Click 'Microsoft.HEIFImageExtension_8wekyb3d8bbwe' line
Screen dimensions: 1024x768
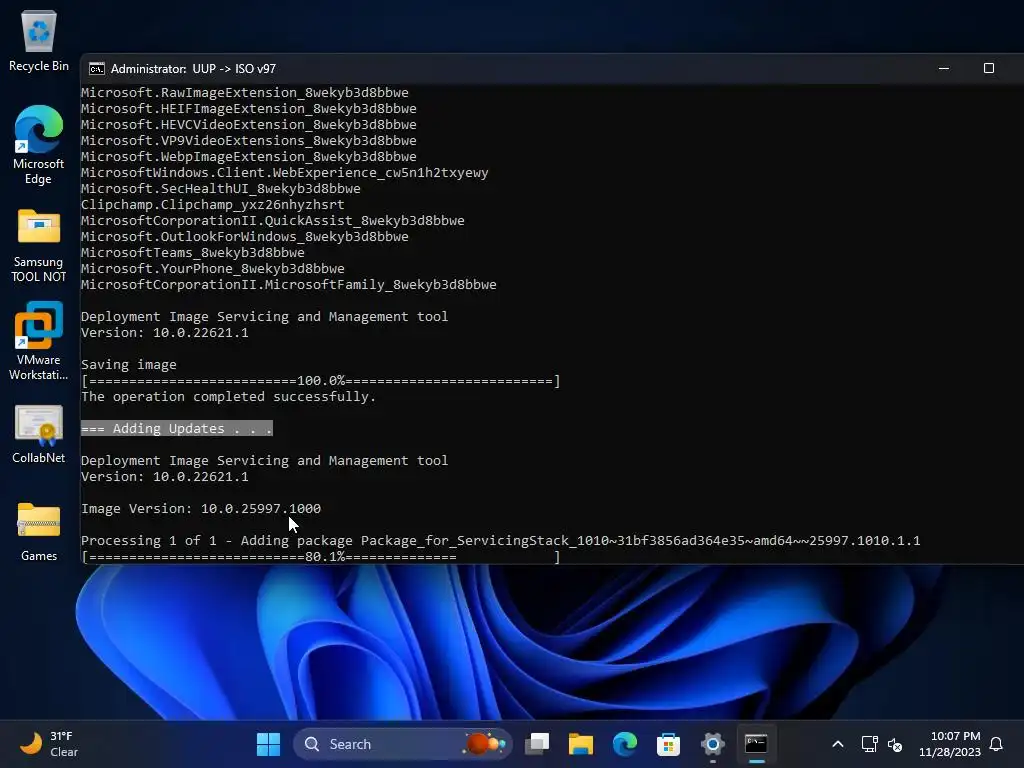point(249,108)
